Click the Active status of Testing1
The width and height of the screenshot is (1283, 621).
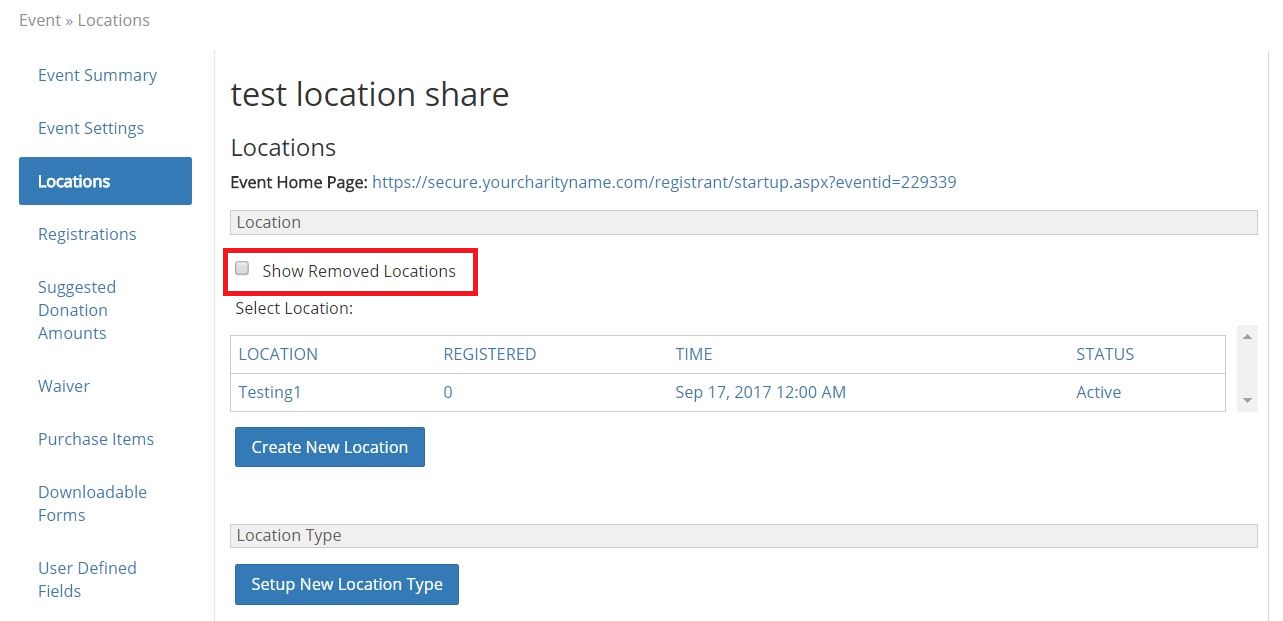(x=1098, y=392)
